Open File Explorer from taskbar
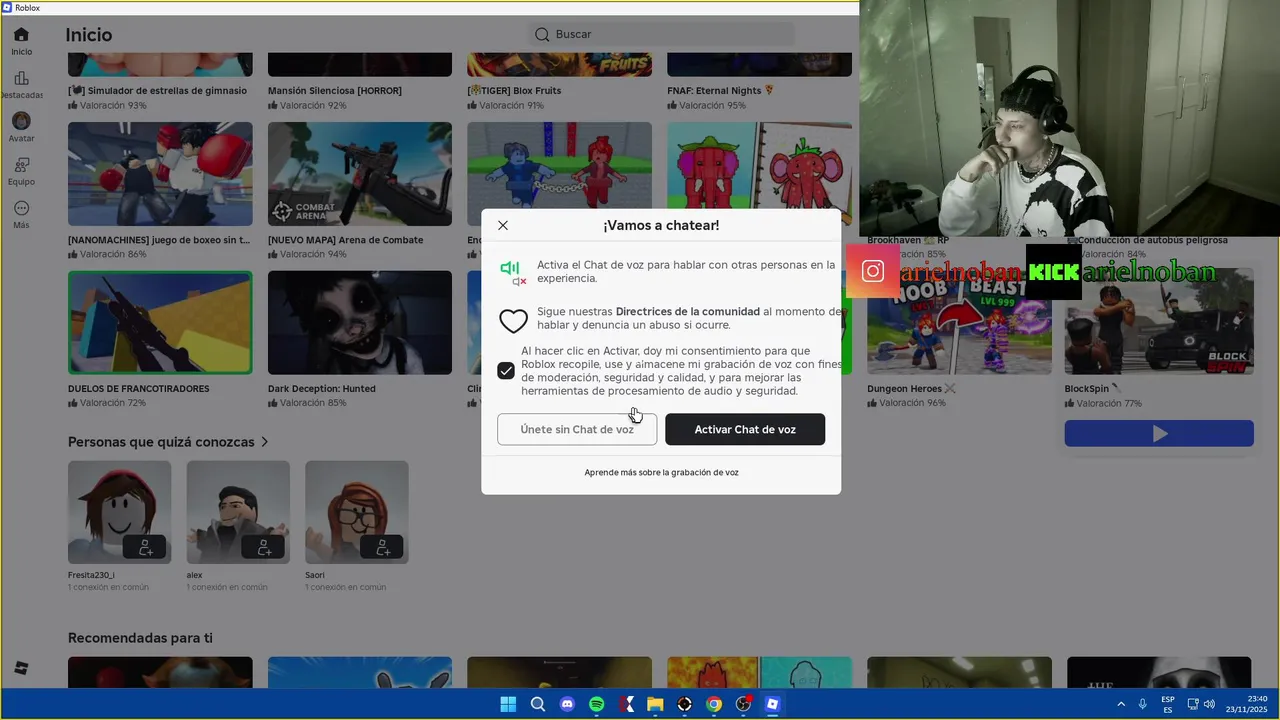 [655, 704]
